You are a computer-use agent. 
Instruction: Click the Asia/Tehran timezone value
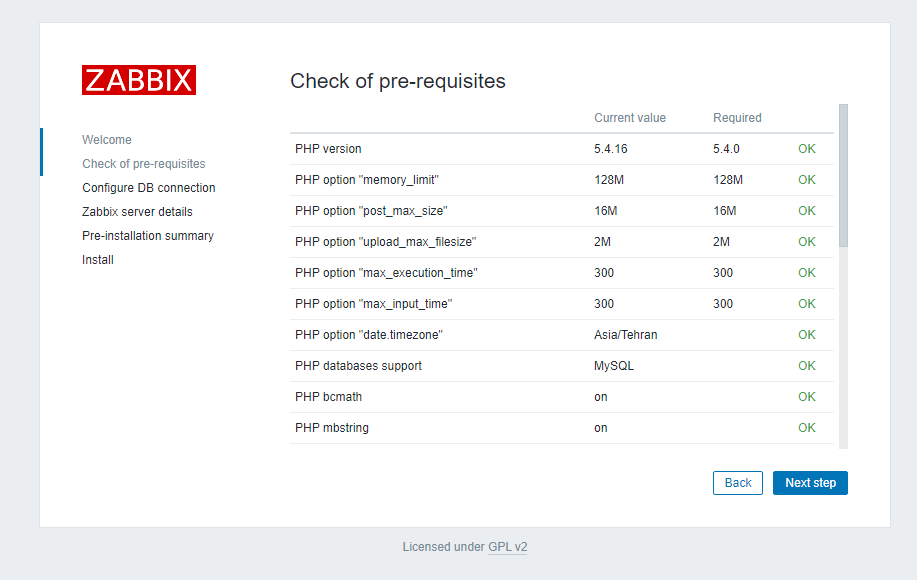coord(626,335)
